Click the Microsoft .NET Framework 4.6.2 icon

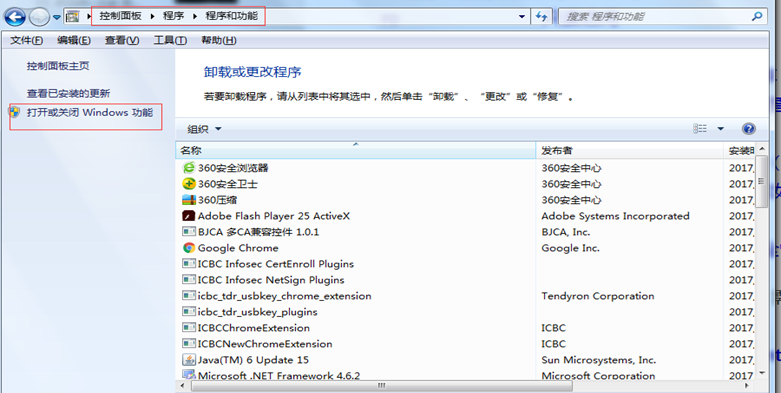[189, 375]
